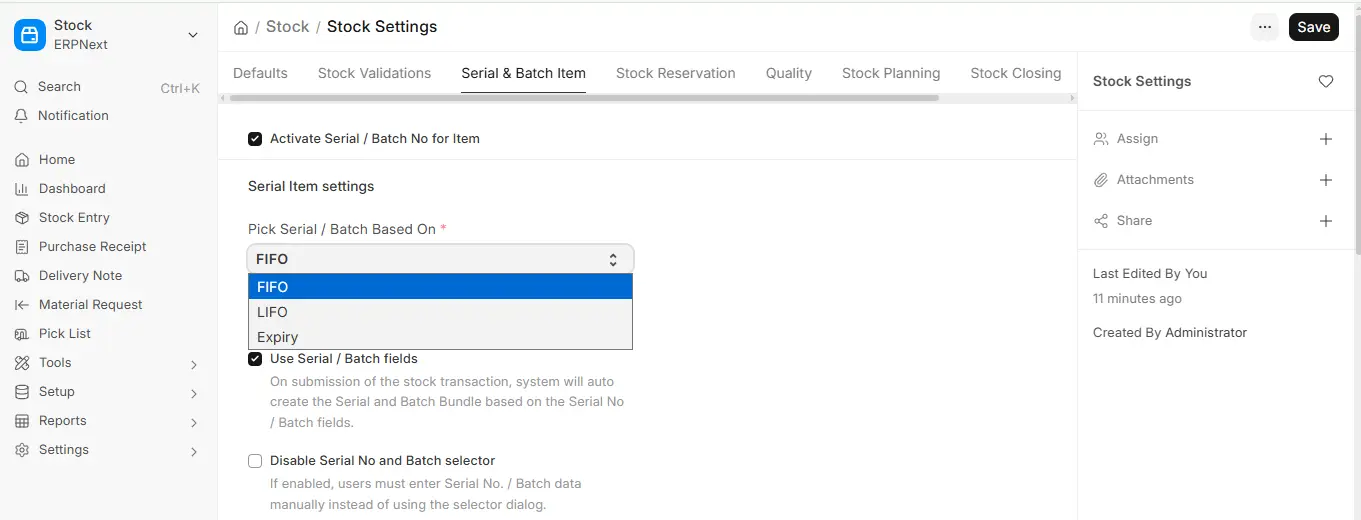Click the Settings gear icon in sidebar
This screenshot has height=520, width=1361.
point(22,450)
